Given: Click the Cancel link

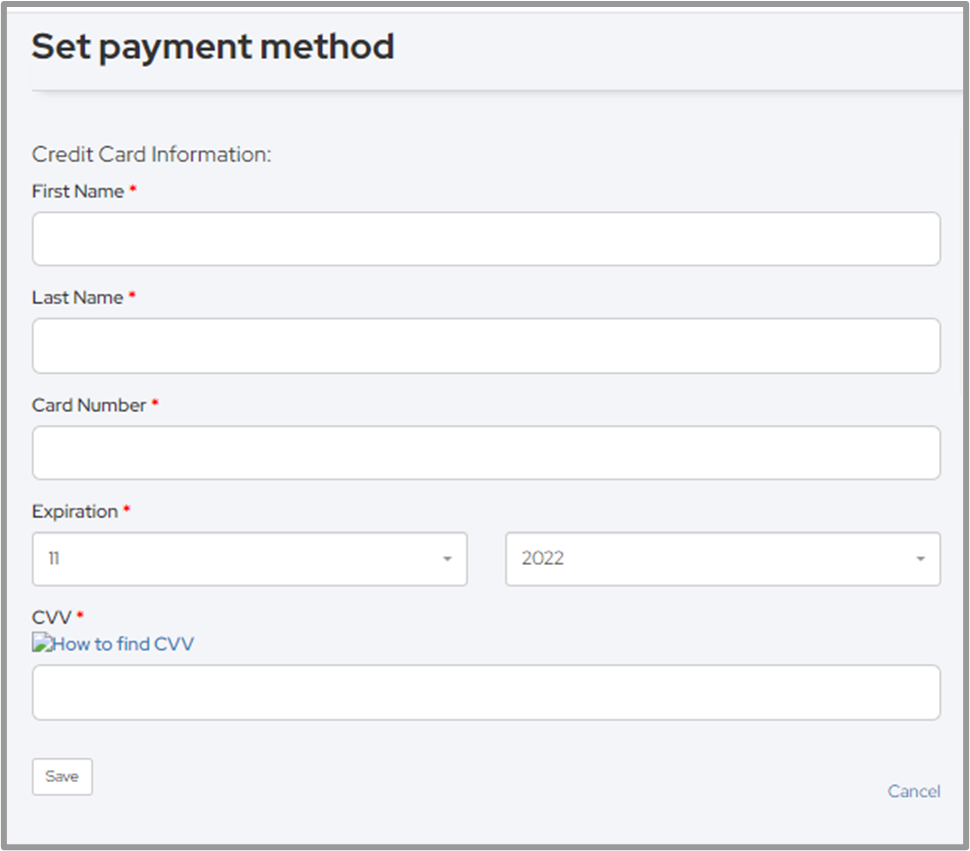Looking at the screenshot, I should pyautogui.click(x=914, y=791).
